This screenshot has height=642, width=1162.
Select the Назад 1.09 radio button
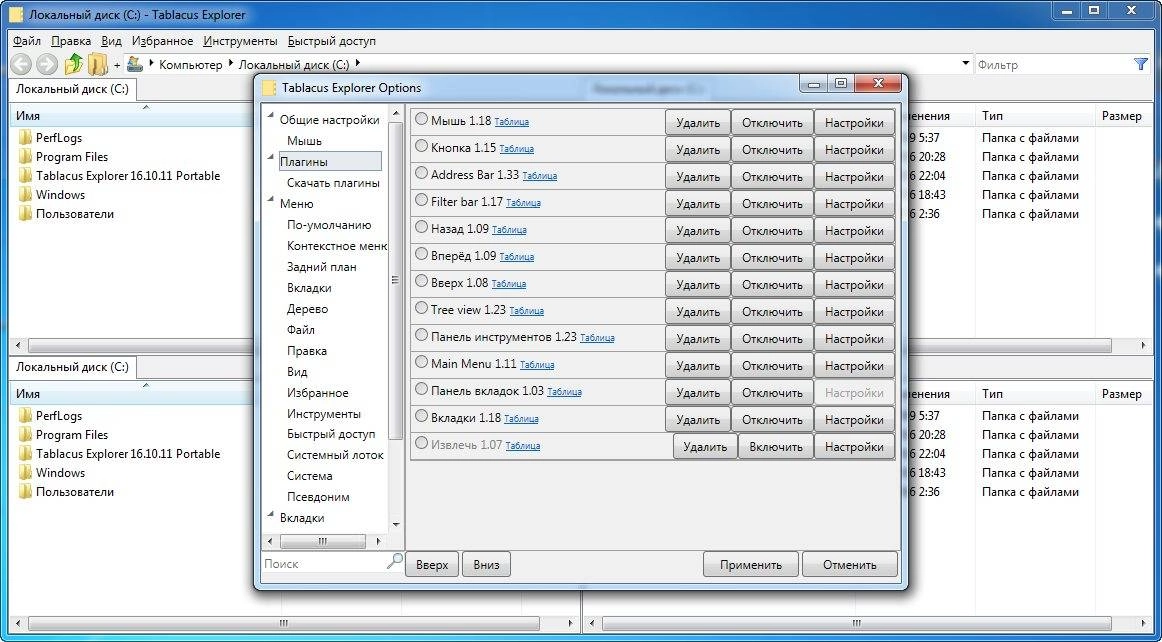coord(422,227)
